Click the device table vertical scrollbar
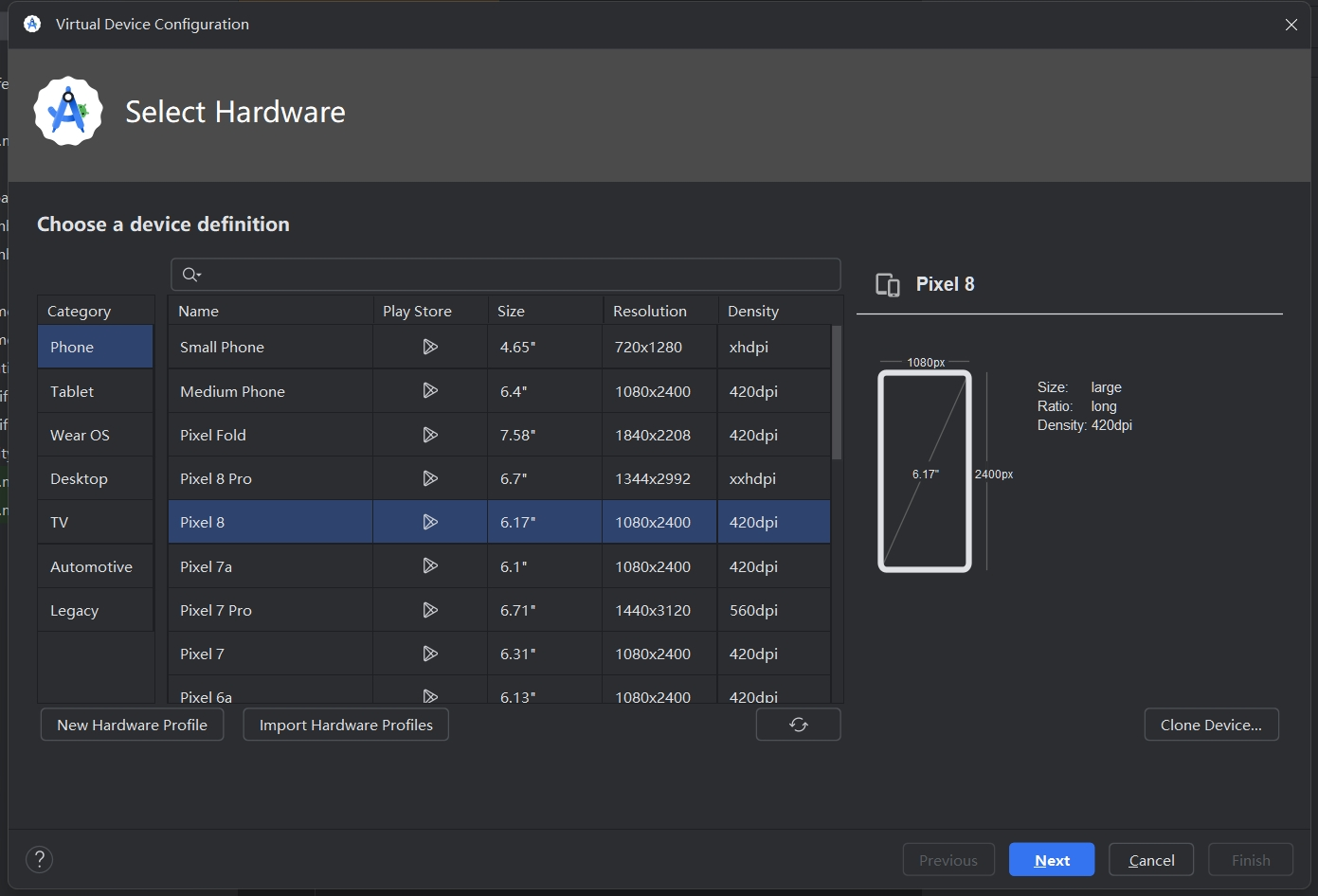Screen dimensions: 1318x896 (x=837, y=393)
